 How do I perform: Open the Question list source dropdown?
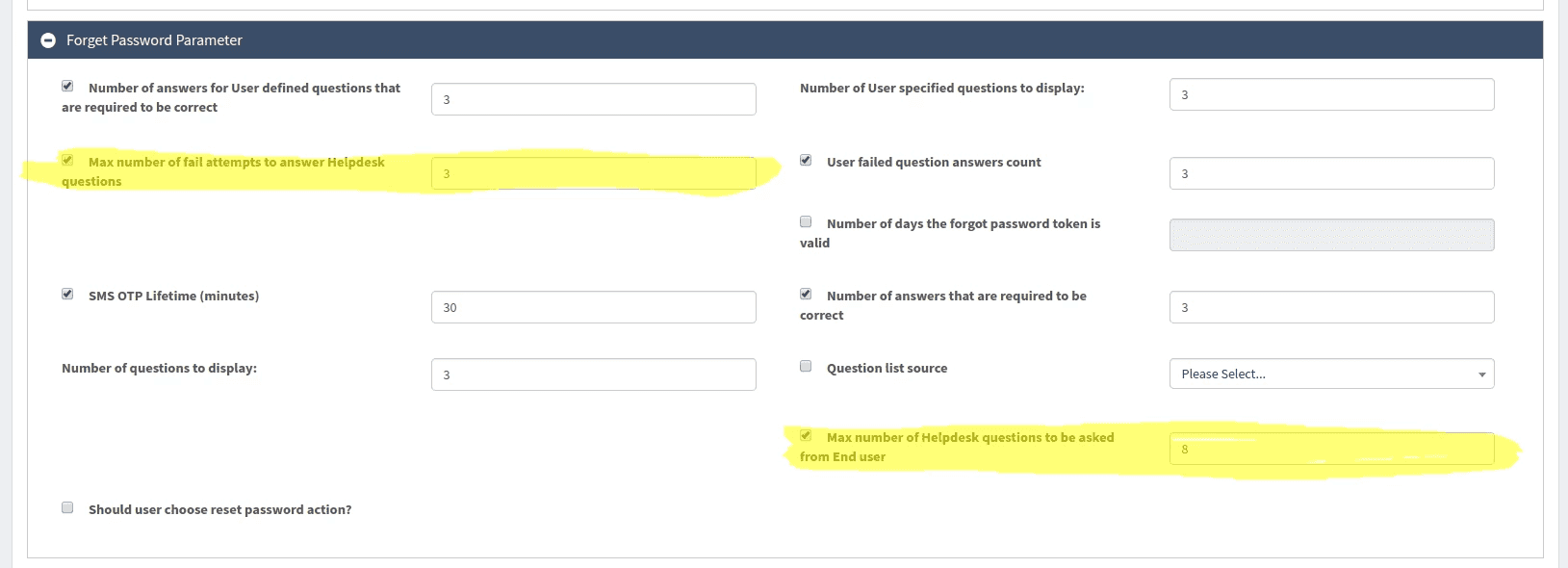(x=1331, y=374)
